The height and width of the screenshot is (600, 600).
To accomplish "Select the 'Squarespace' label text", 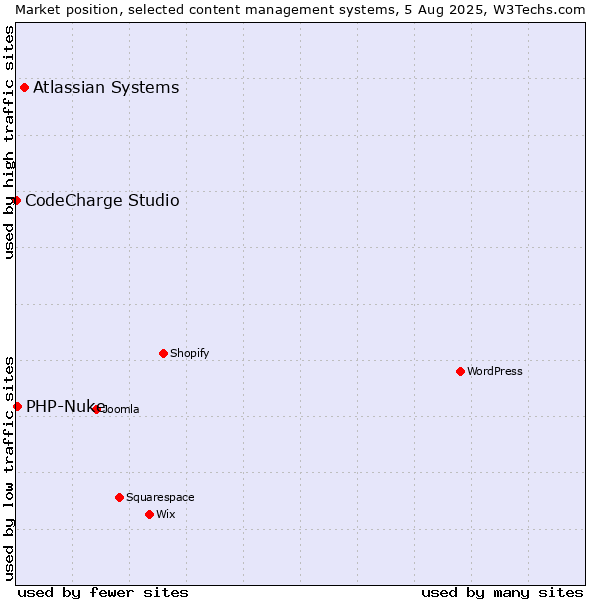I will pos(160,497).
